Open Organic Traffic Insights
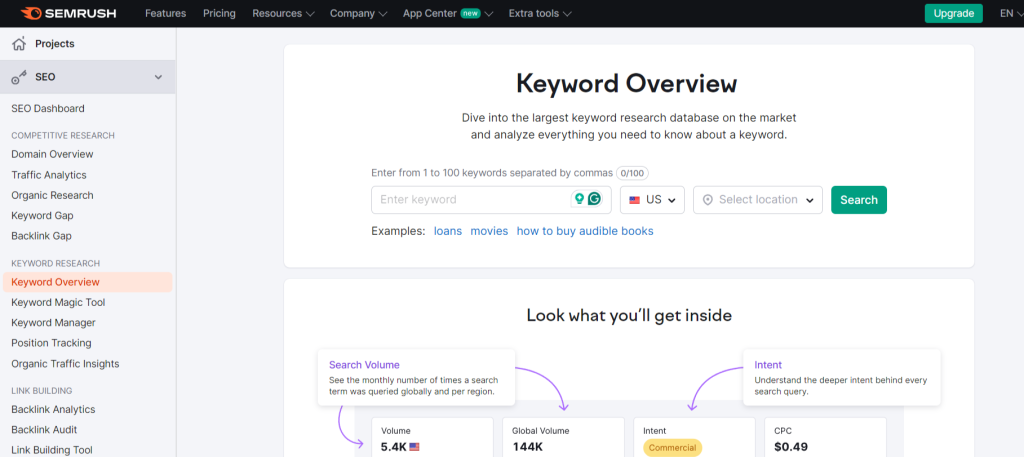 (65, 364)
